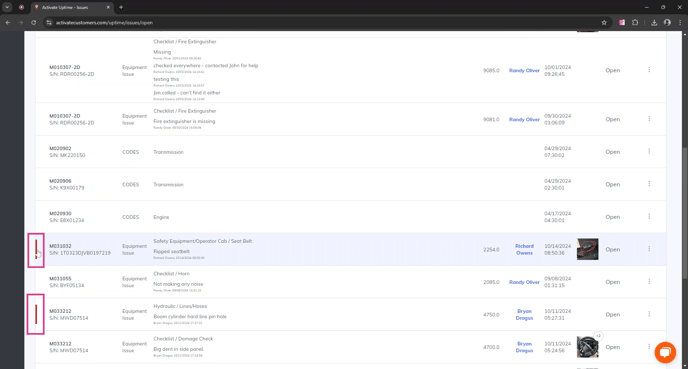Open Randy Oliver link on the 10/01/2024 issue
Viewport: 688px width, 369px height.
(x=524, y=70)
